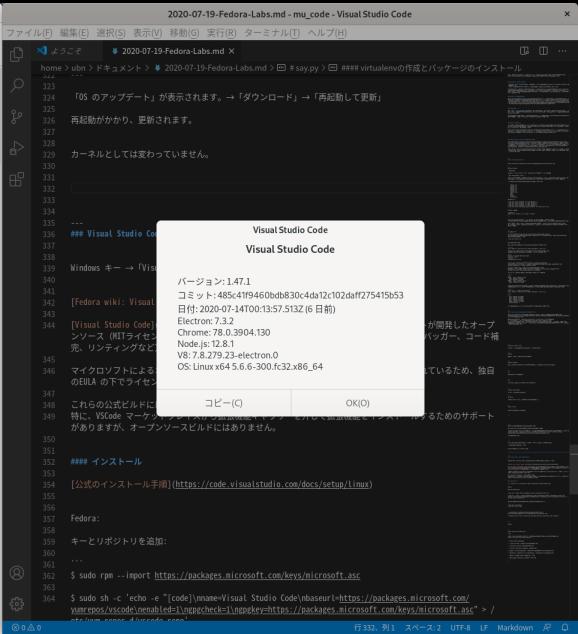Open the Explorer view in activity bar
Image resolution: width=578 pixels, height=634 pixels.
(16, 55)
